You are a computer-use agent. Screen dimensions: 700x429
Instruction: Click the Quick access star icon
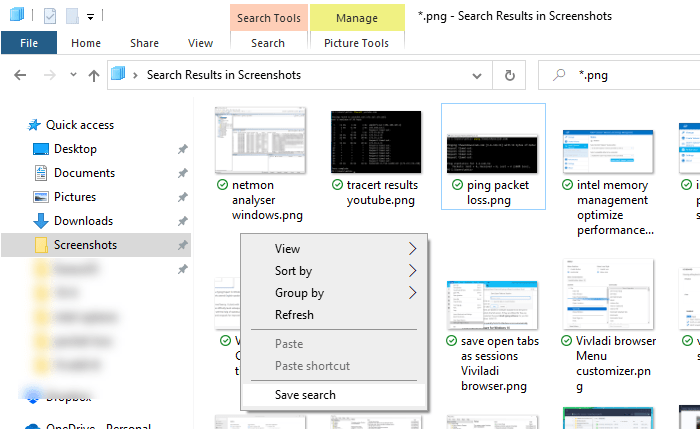(x=34, y=125)
